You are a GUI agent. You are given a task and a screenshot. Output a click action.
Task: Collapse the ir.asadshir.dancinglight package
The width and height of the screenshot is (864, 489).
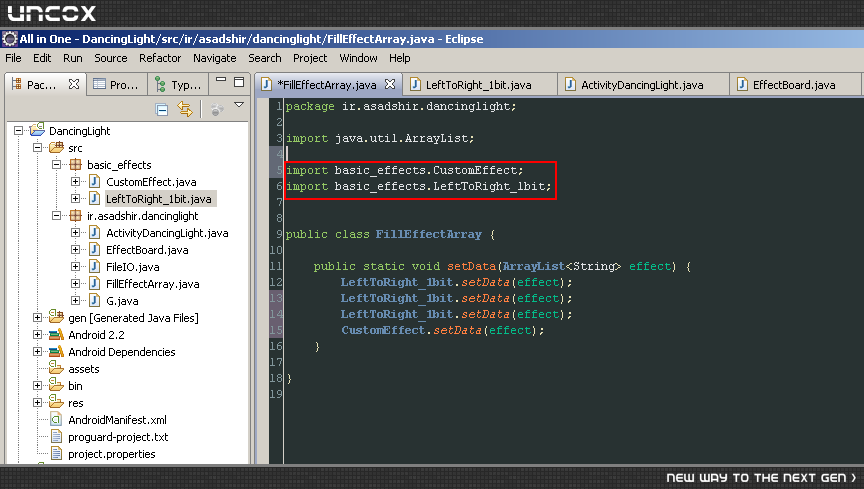click(56, 216)
